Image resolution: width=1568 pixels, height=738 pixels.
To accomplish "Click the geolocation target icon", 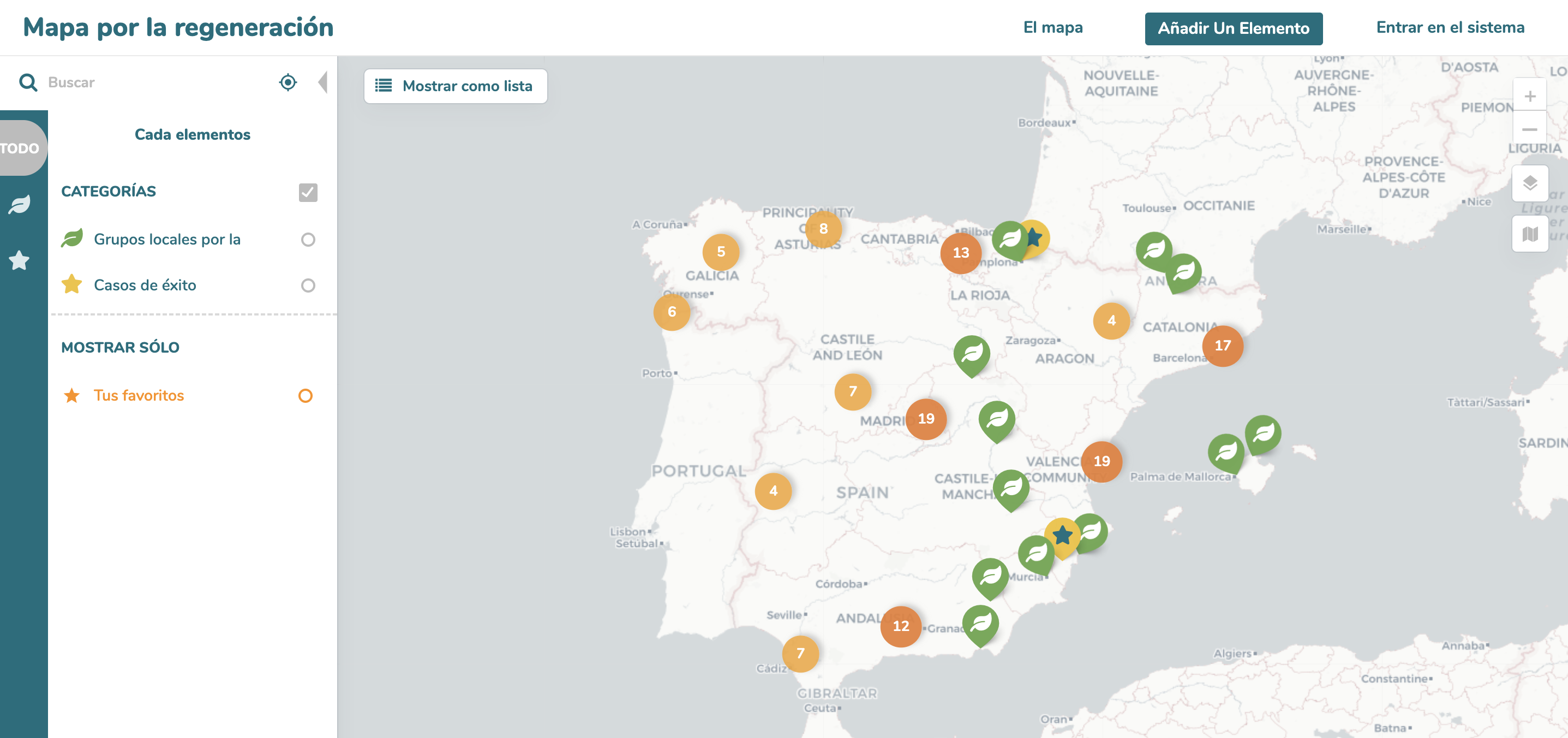I will pos(288,81).
